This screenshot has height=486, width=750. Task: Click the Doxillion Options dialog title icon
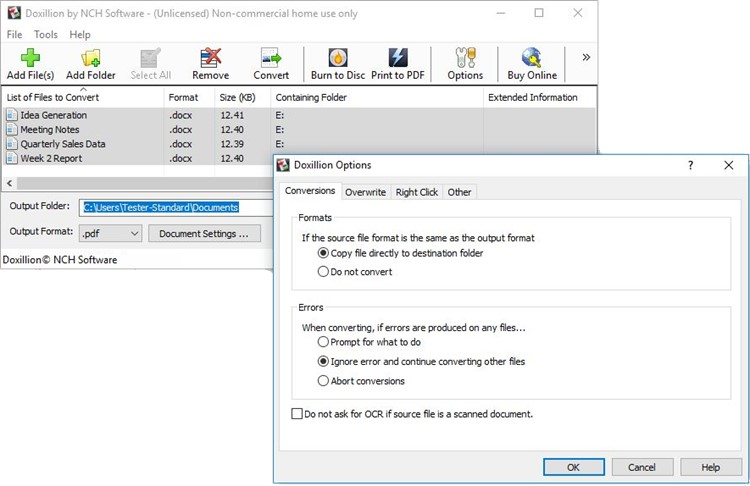click(x=283, y=165)
